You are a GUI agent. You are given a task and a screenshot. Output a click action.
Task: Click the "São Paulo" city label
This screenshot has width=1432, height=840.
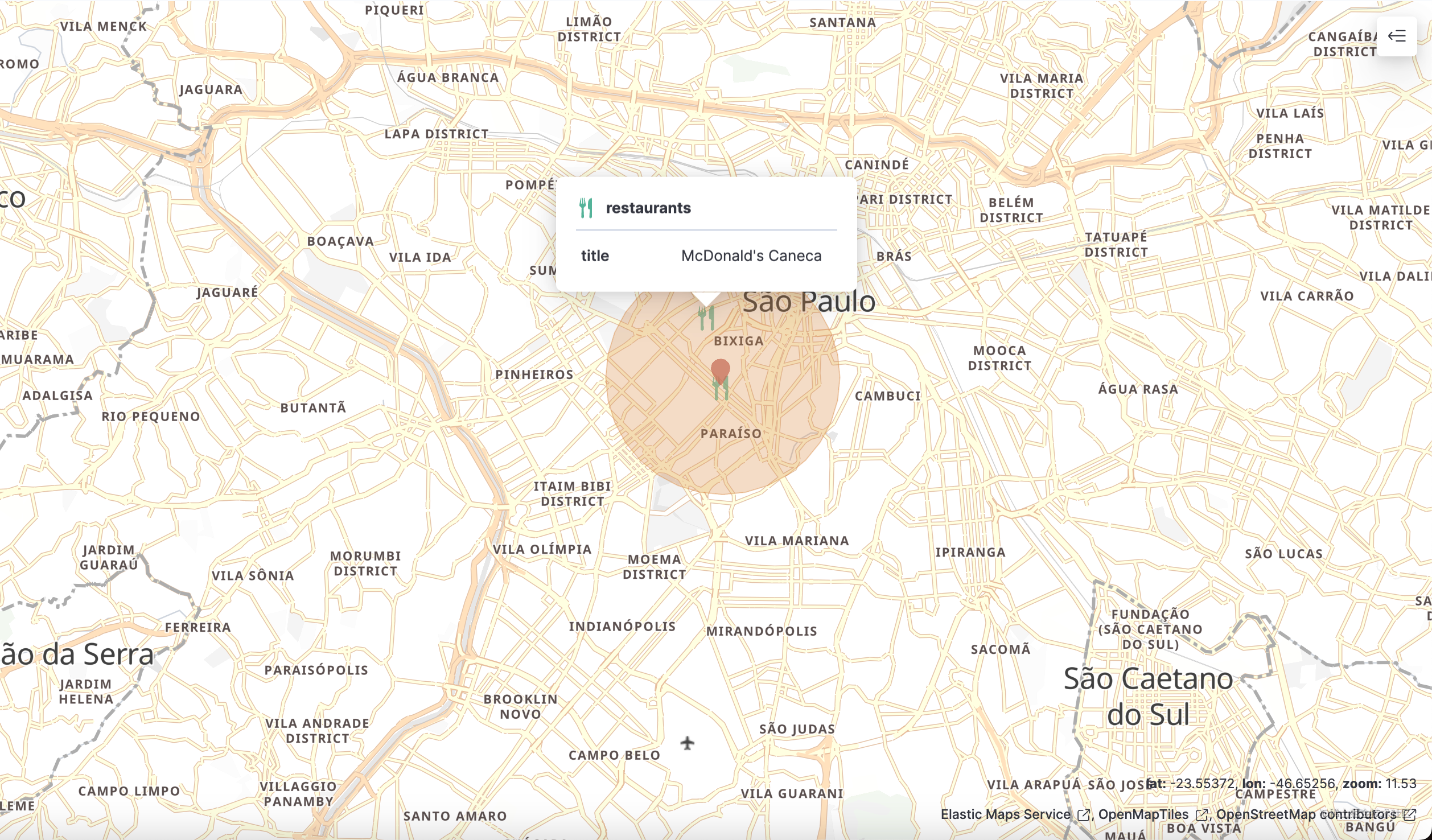[809, 302]
